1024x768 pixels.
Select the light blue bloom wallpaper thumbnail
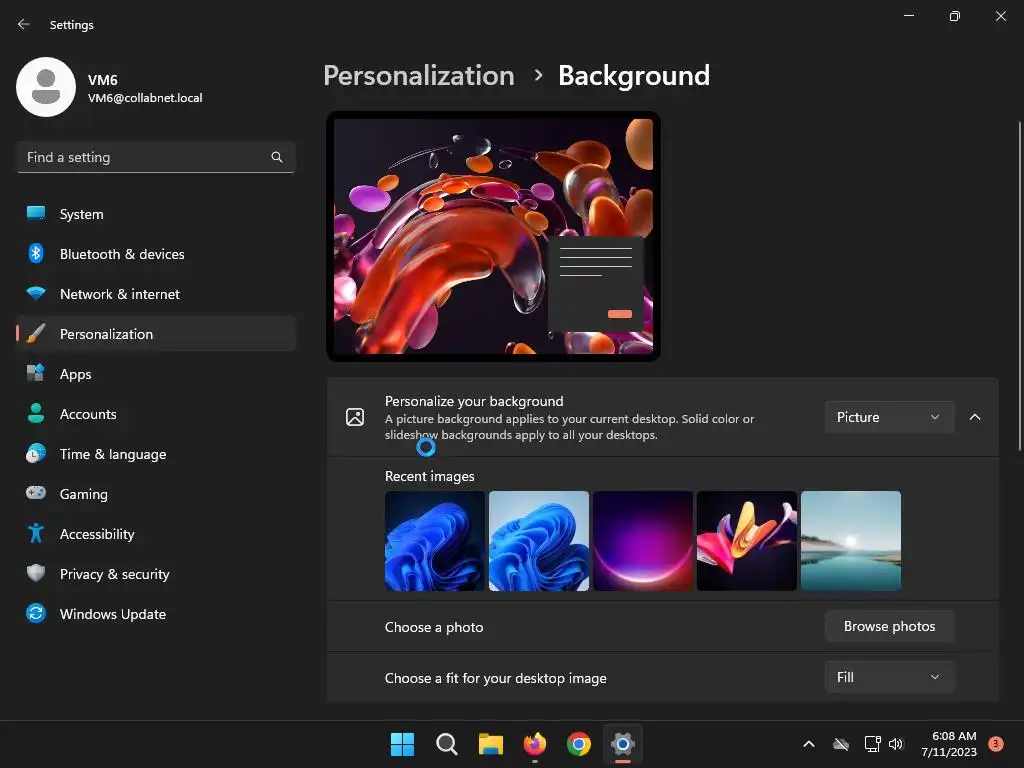[539, 541]
